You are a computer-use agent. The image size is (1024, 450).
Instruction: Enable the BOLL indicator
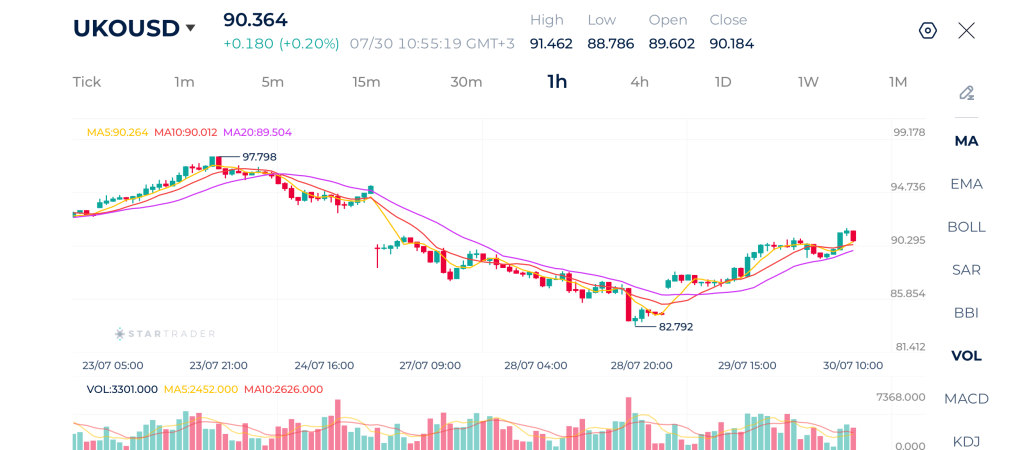[x=967, y=227]
